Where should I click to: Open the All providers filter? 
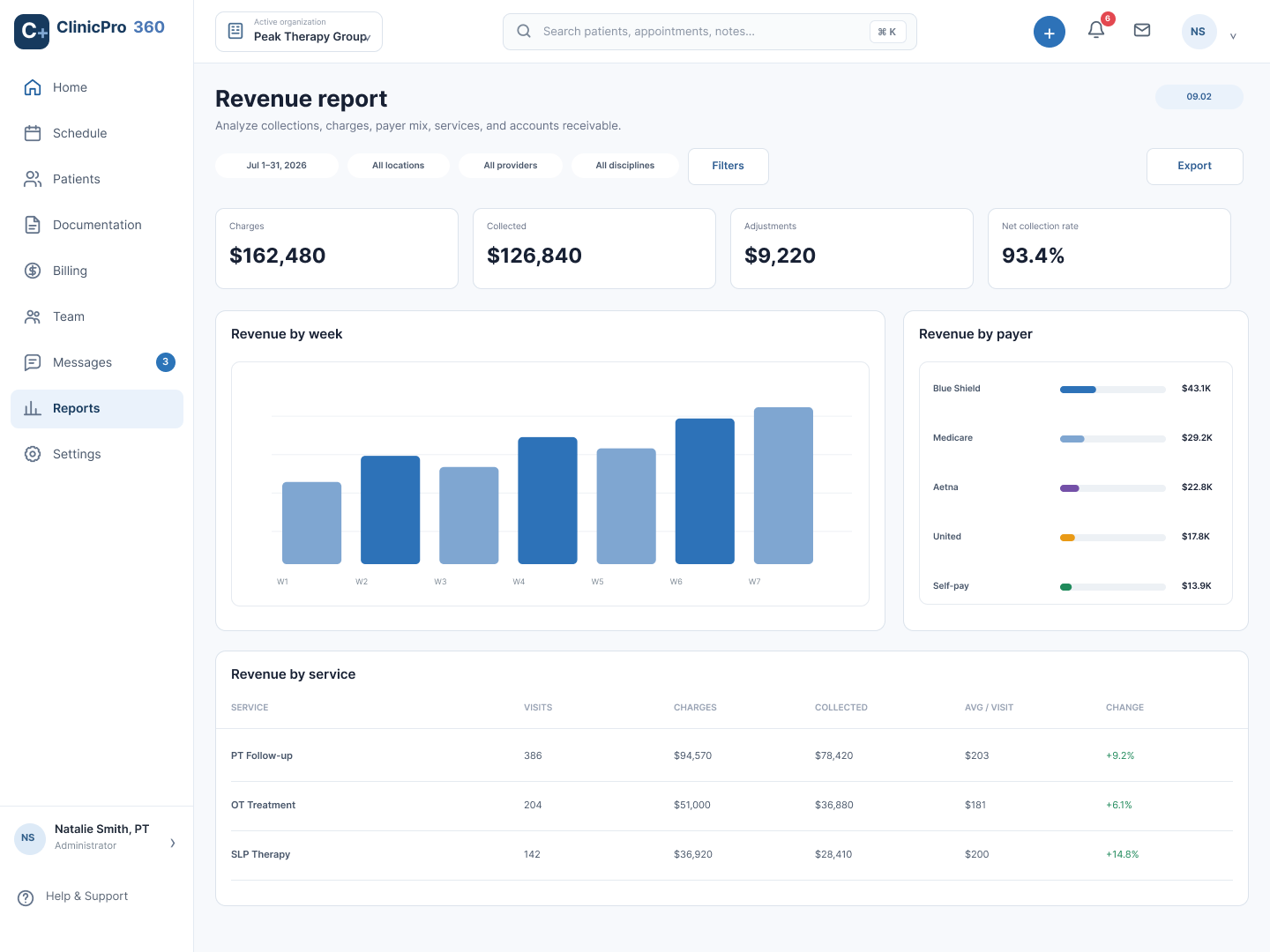pyautogui.click(x=511, y=166)
